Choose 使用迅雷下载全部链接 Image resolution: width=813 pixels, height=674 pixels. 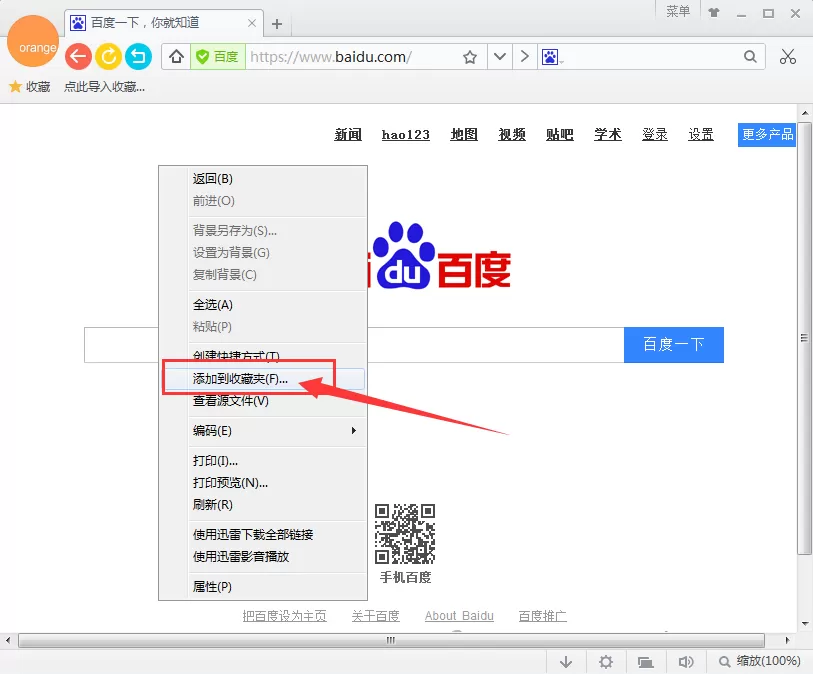click(x=263, y=535)
